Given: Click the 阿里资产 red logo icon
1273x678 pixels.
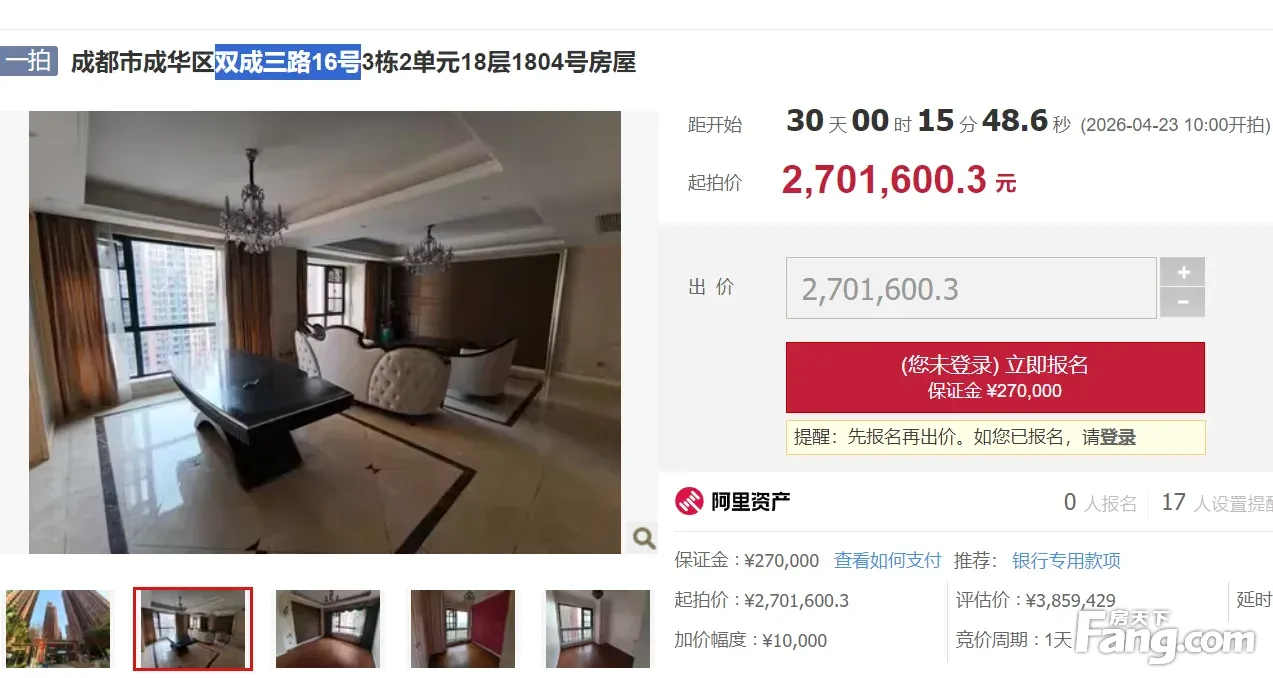Looking at the screenshot, I should click(689, 502).
